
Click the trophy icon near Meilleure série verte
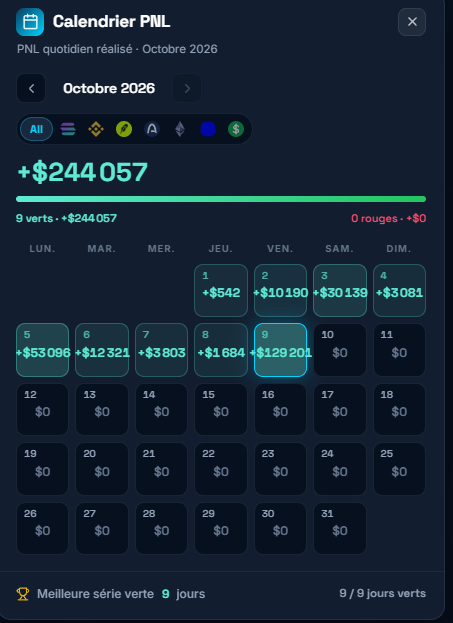23,594
